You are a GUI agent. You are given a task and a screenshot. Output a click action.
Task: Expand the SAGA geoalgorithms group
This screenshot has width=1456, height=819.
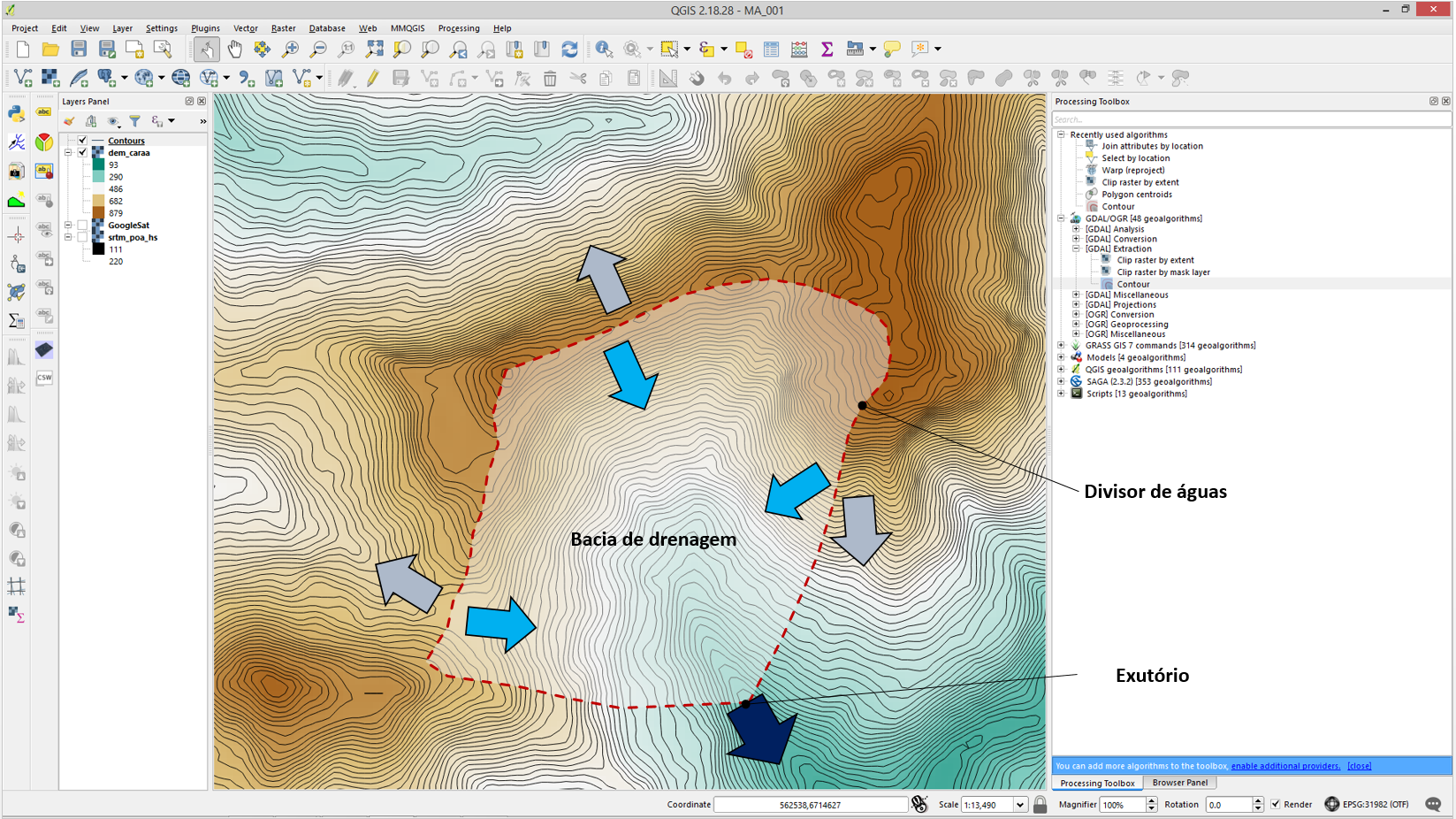(x=1061, y=382)
